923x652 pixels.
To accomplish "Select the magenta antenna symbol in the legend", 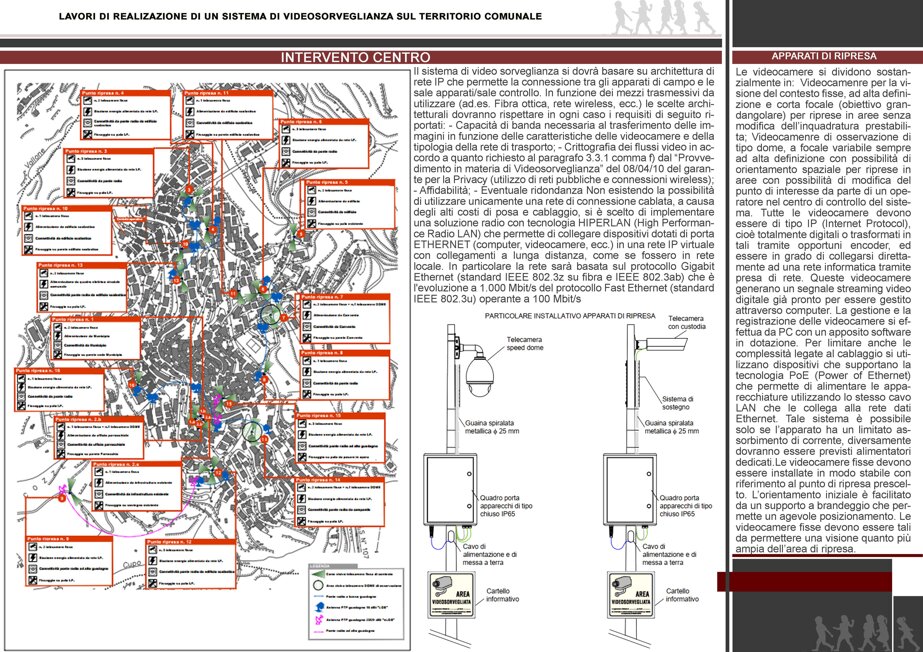I will tap(318, 620).
